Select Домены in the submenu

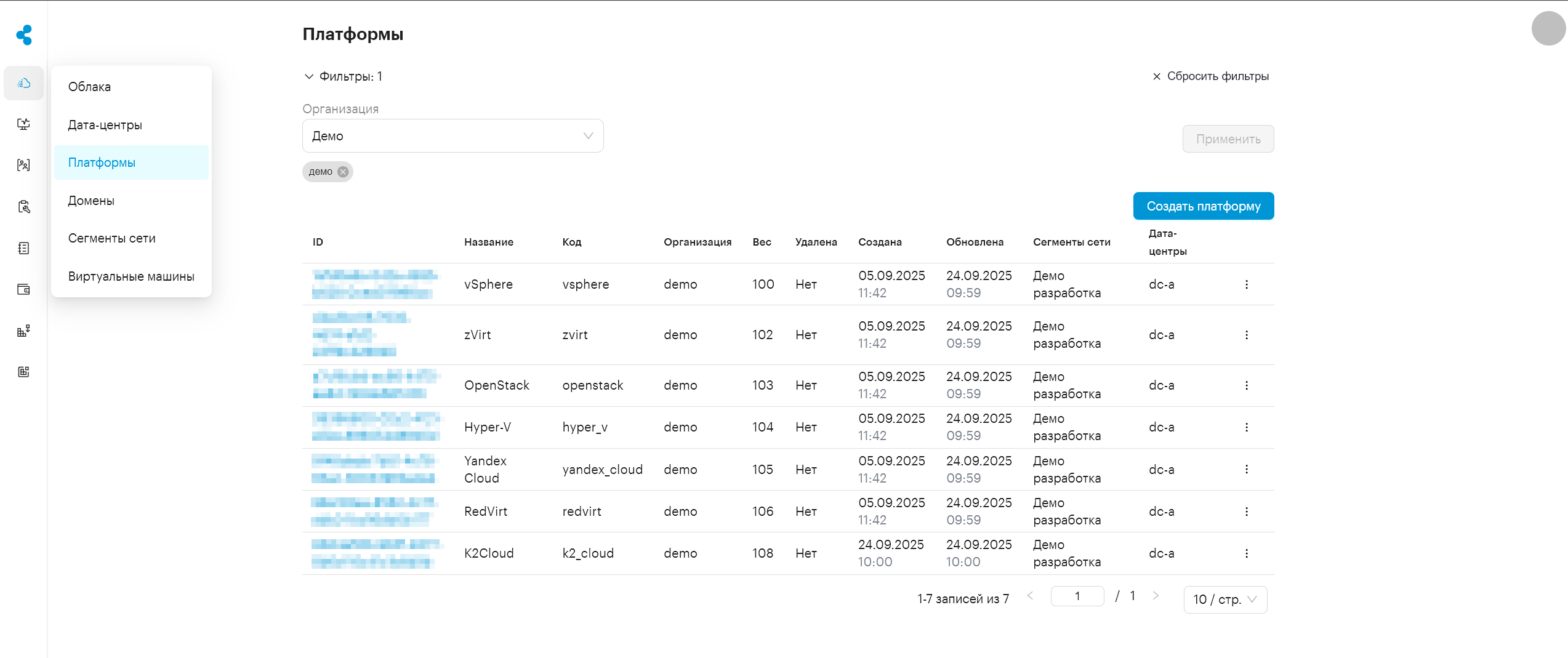click(131, 201)
